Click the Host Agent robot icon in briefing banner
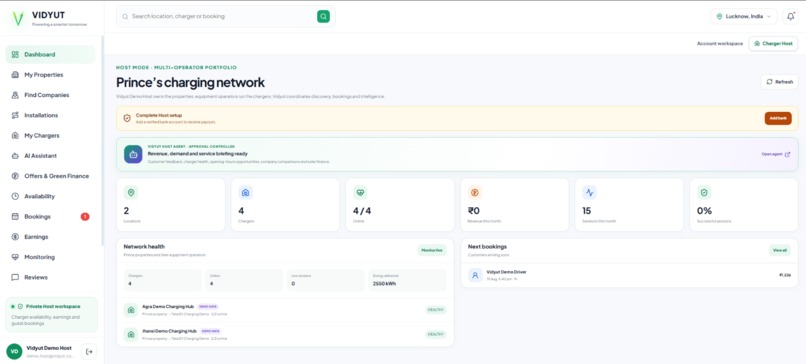The height and width of the screenshot is (364, 806). point(133,154)
